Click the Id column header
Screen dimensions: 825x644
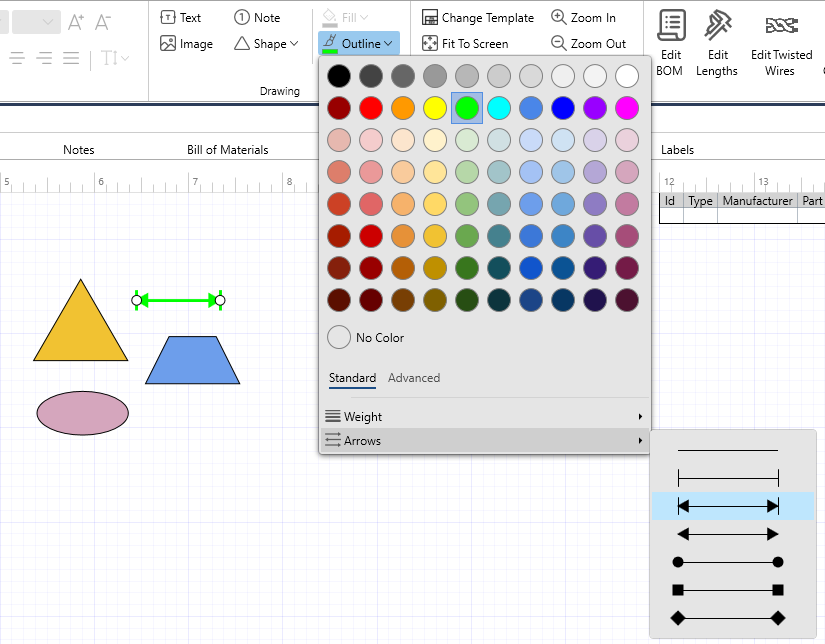[670, 201]
